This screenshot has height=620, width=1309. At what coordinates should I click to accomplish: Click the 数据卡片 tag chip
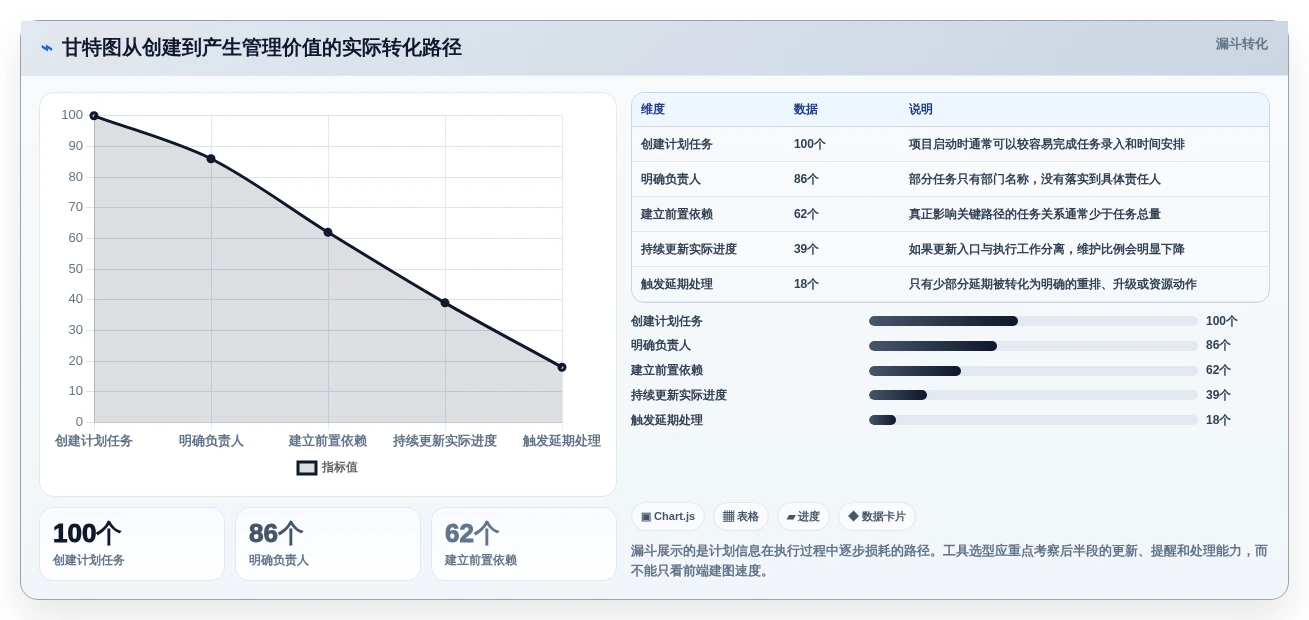tap(877, 517)
